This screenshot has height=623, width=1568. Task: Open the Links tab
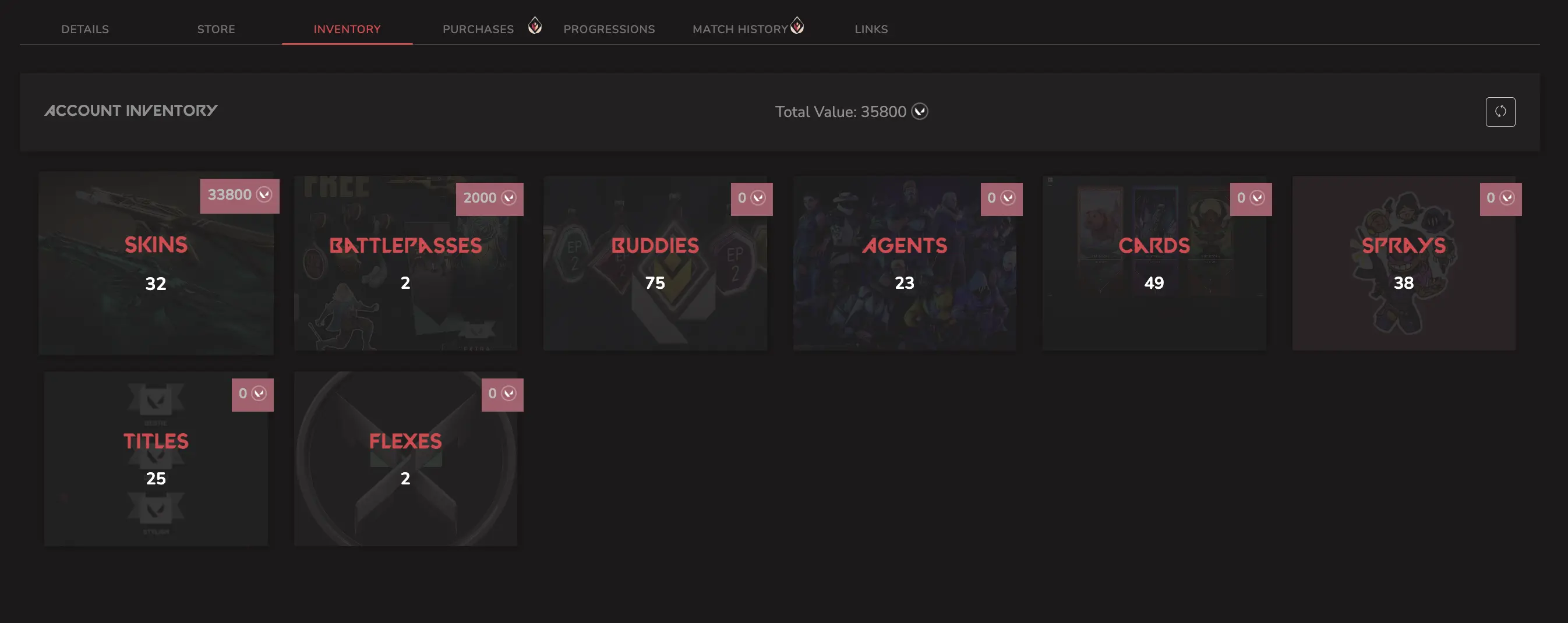coord(871,29)
